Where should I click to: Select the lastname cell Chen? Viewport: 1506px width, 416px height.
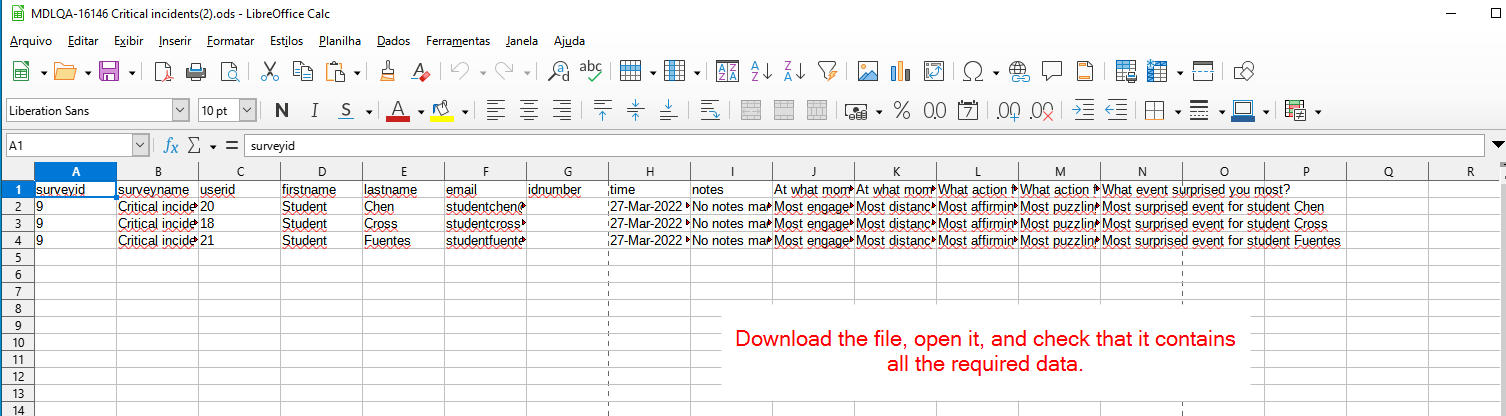(403, 207)
